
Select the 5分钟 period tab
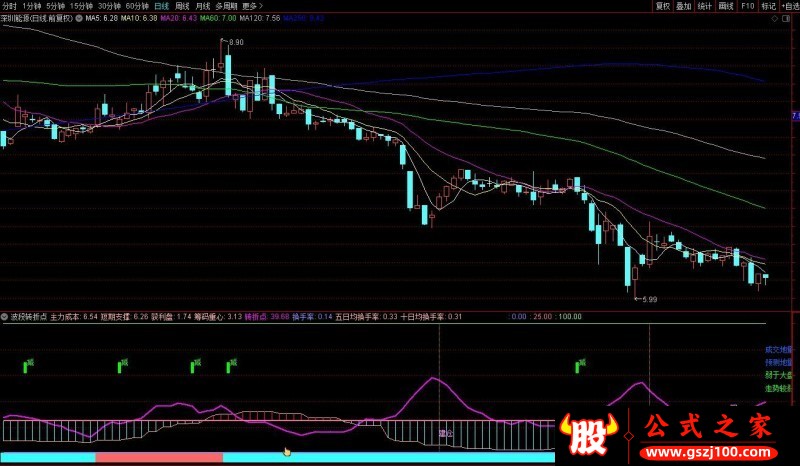point(56,6)
